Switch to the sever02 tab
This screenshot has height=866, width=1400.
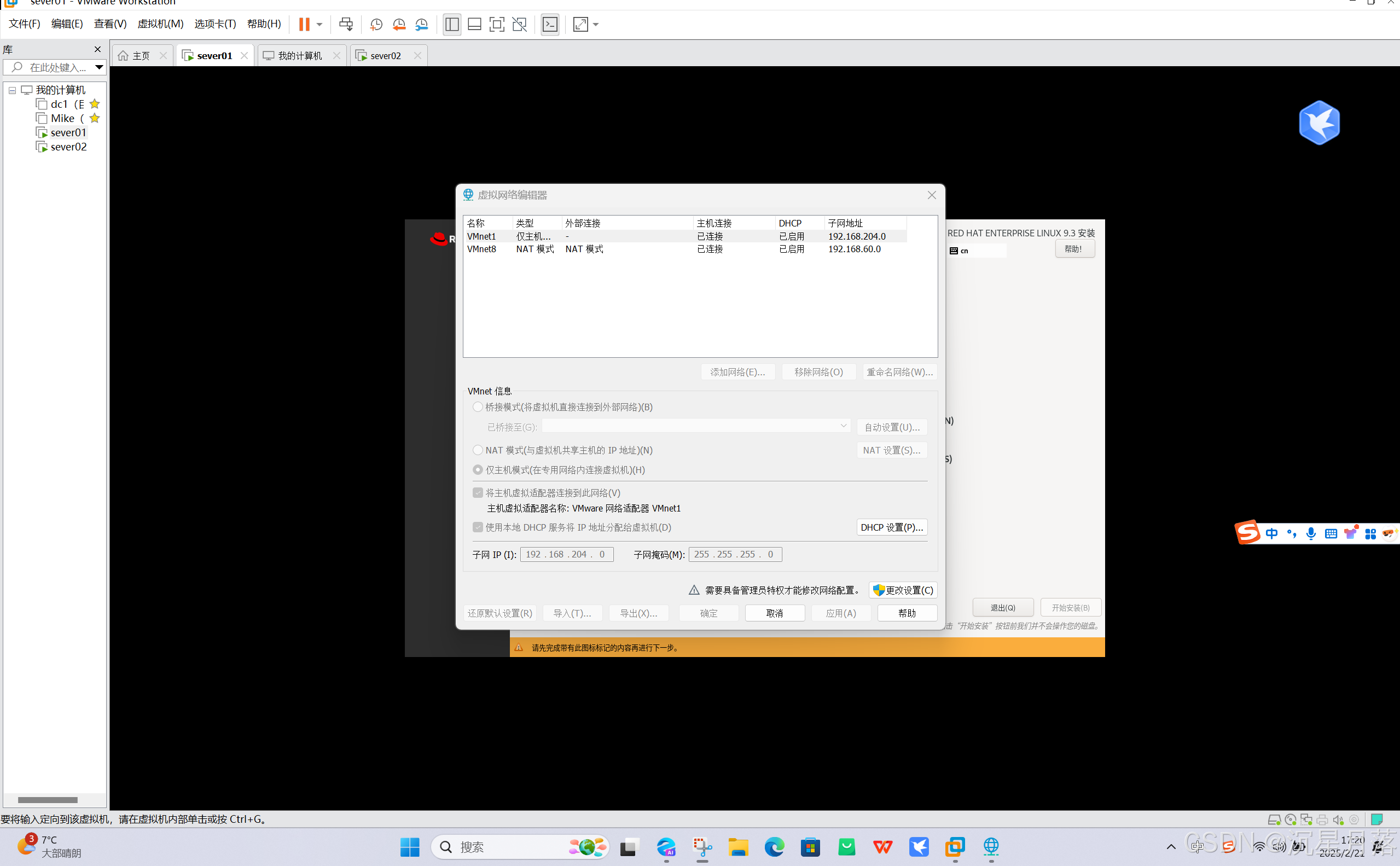tap(385, 56)
